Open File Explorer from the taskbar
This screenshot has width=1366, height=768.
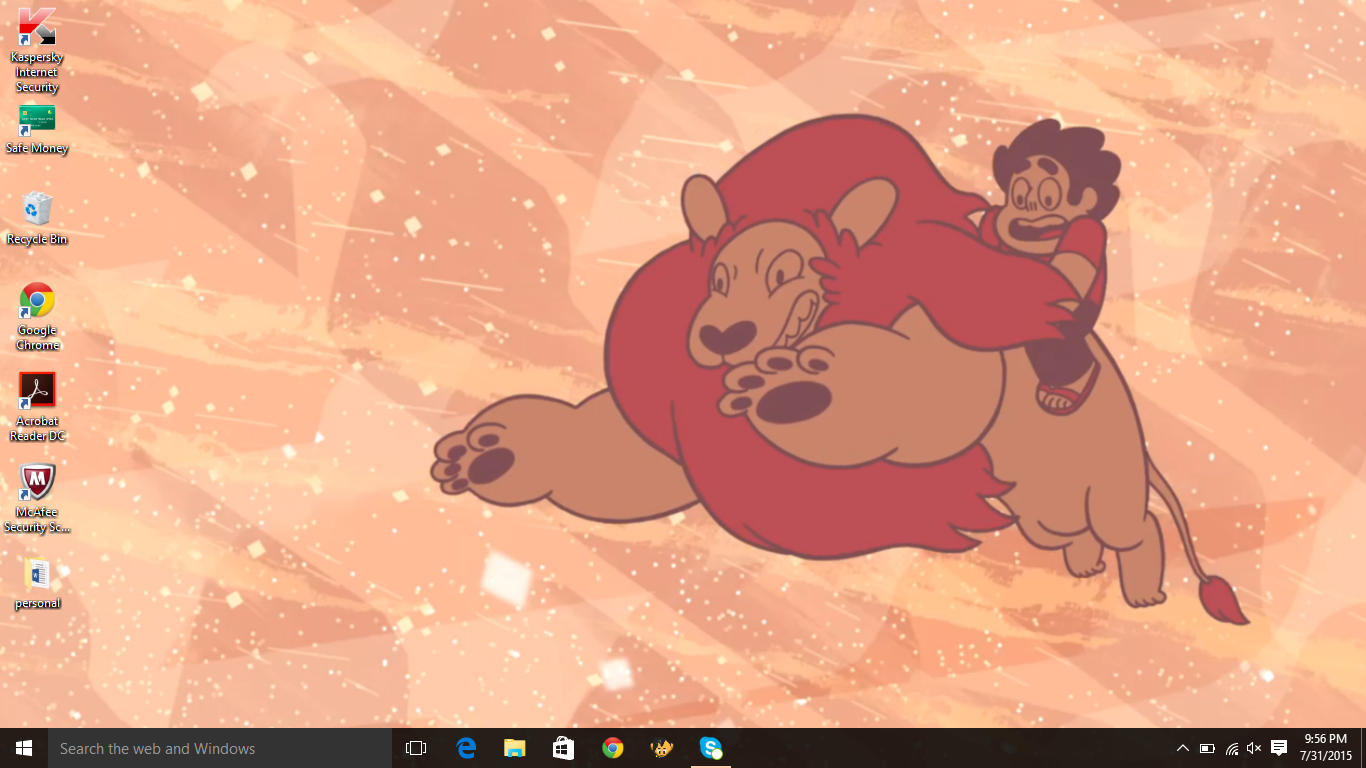pos(515,748)
